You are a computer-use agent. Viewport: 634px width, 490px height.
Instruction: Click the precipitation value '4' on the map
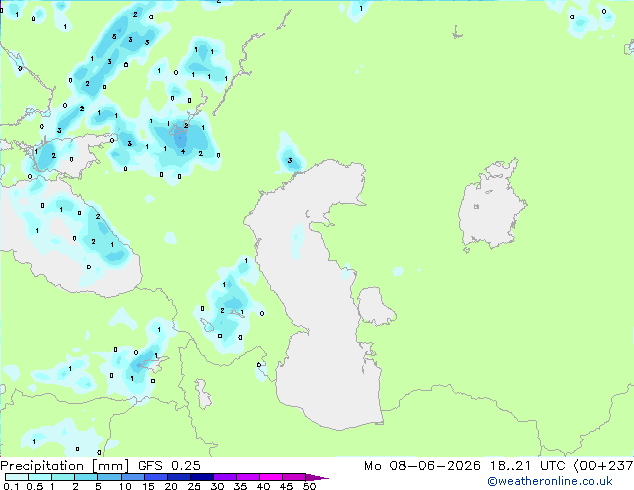point(183,152)
